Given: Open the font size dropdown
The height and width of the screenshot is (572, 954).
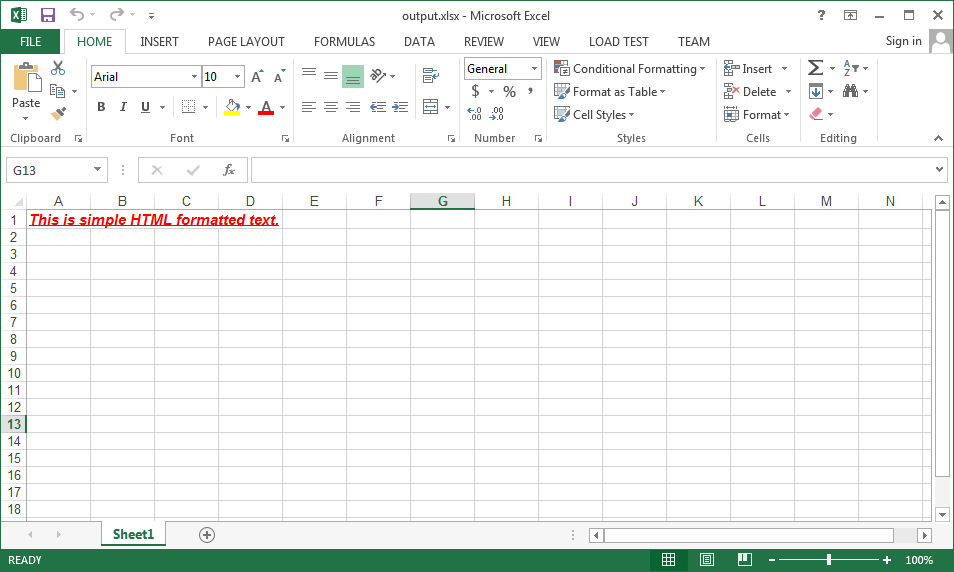Looking at the screenshot, I should (237, 77).
